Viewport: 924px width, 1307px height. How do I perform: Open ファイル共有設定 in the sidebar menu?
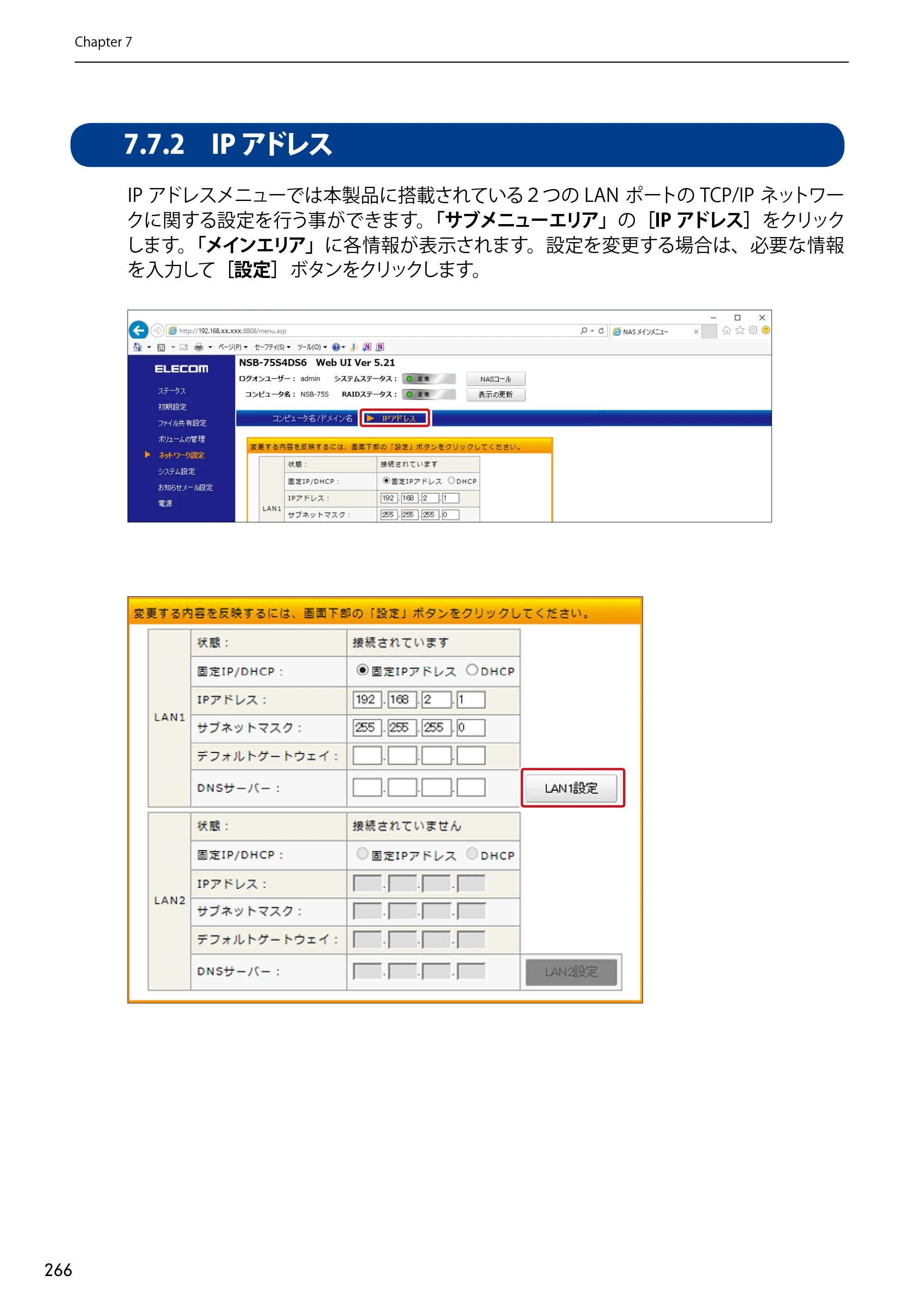pos(182,423)
